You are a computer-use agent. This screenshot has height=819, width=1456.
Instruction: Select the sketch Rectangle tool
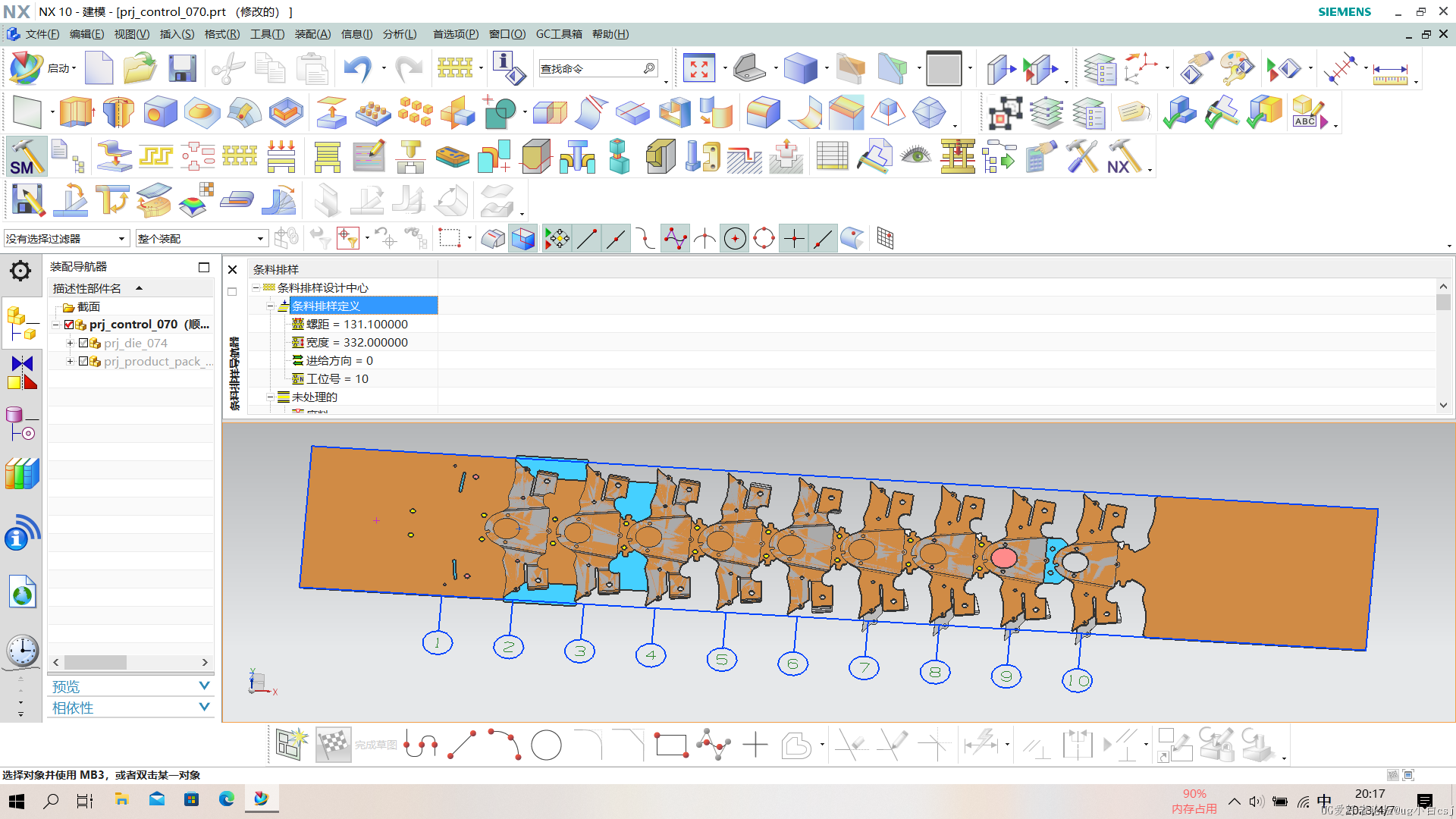click(671, 745)
